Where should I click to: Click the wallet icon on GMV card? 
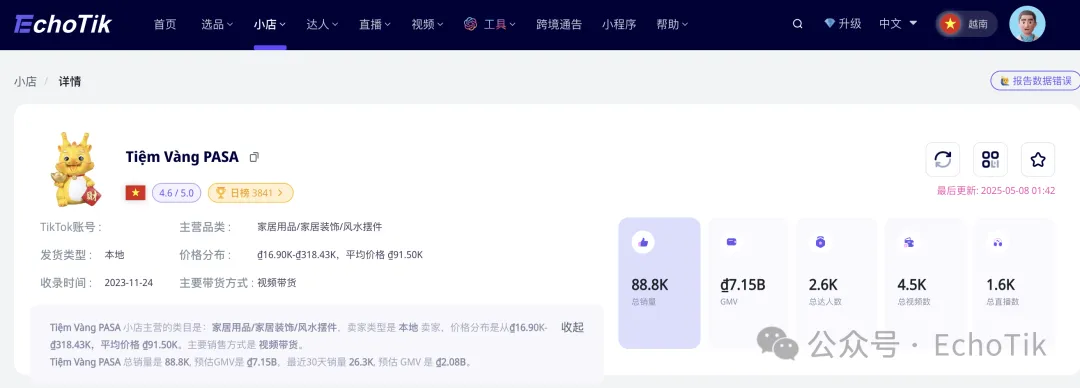(x=731, y=242)
